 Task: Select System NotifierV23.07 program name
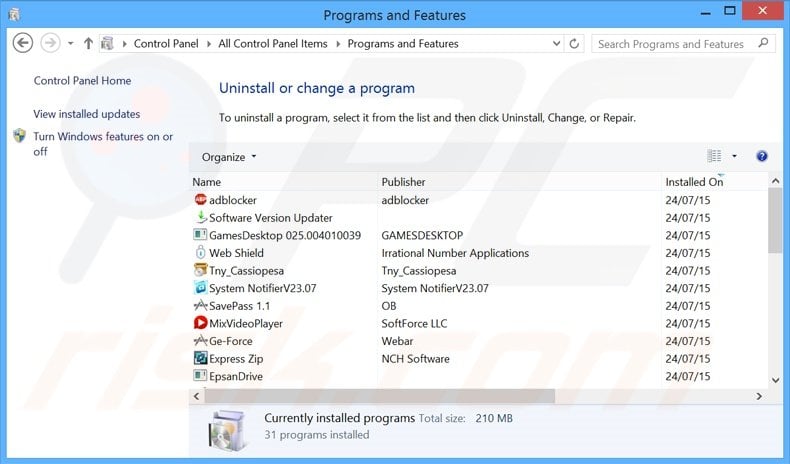[x=262, y=288]
